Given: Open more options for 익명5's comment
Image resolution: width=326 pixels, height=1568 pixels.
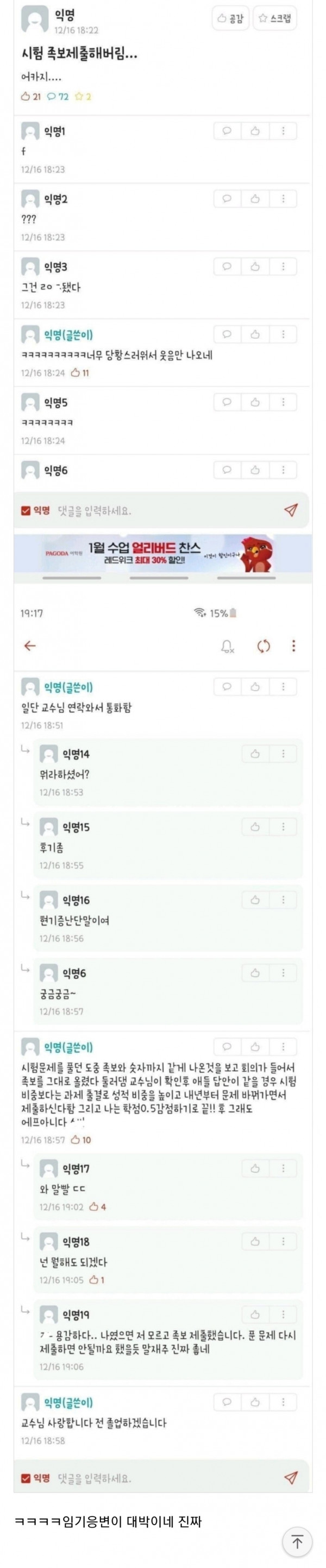Looking at the screenshot, I should coord(283,402).
